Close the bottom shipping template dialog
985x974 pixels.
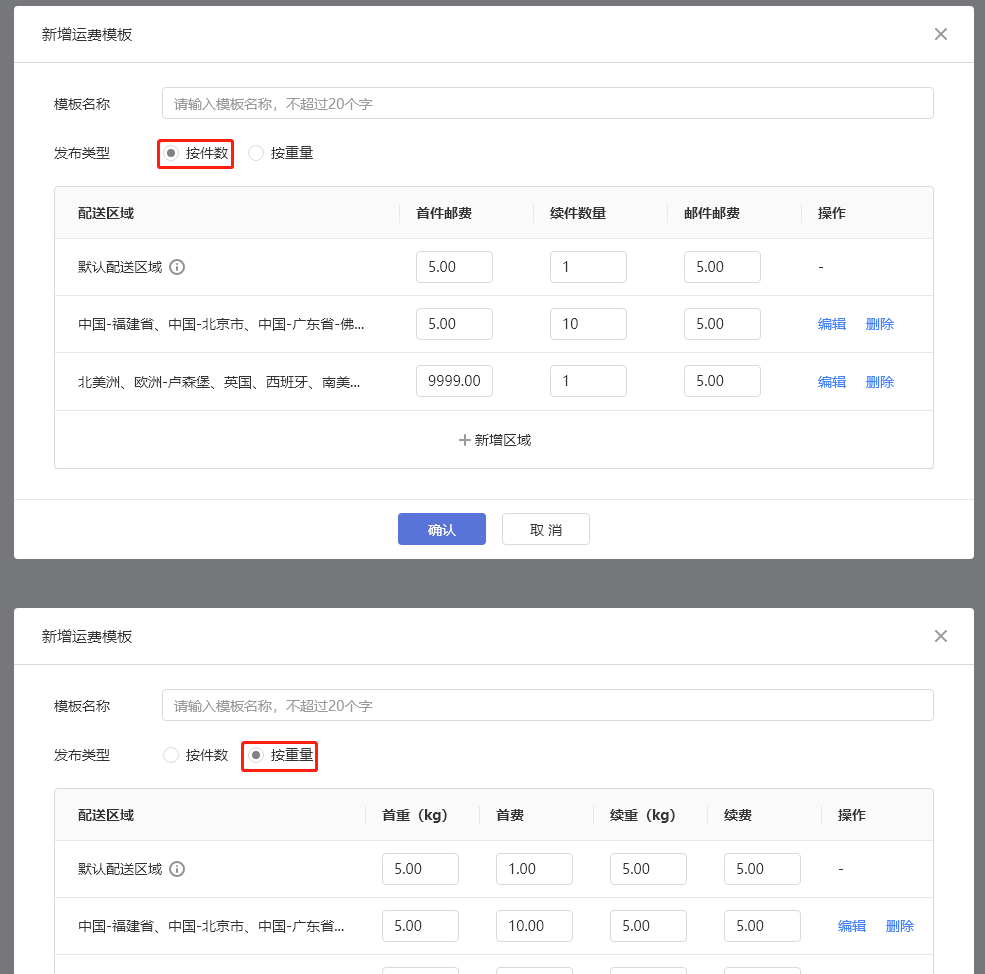coord(940,636)
